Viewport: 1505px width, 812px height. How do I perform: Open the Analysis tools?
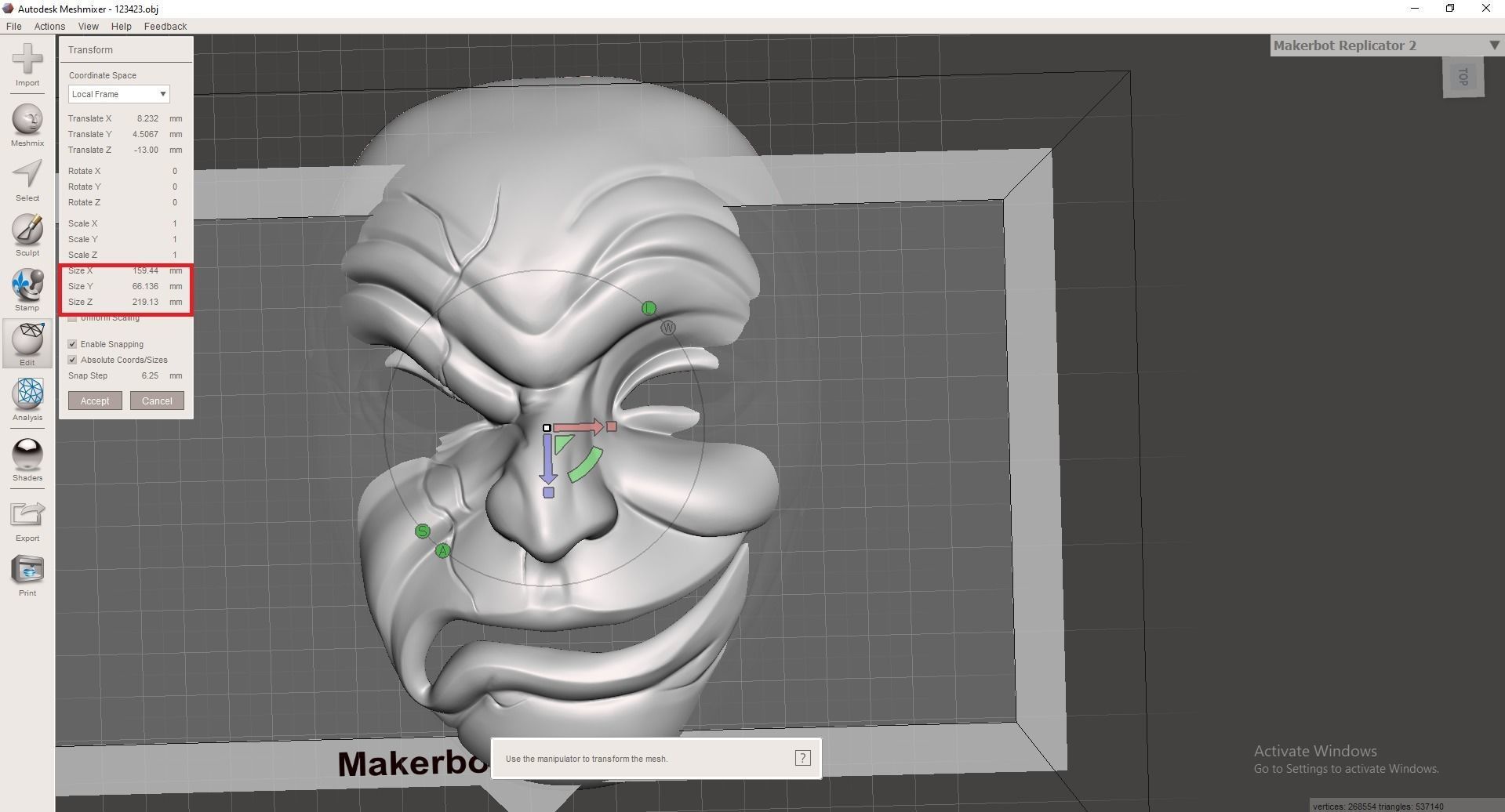pyautogui.click(x=27, y=398)
